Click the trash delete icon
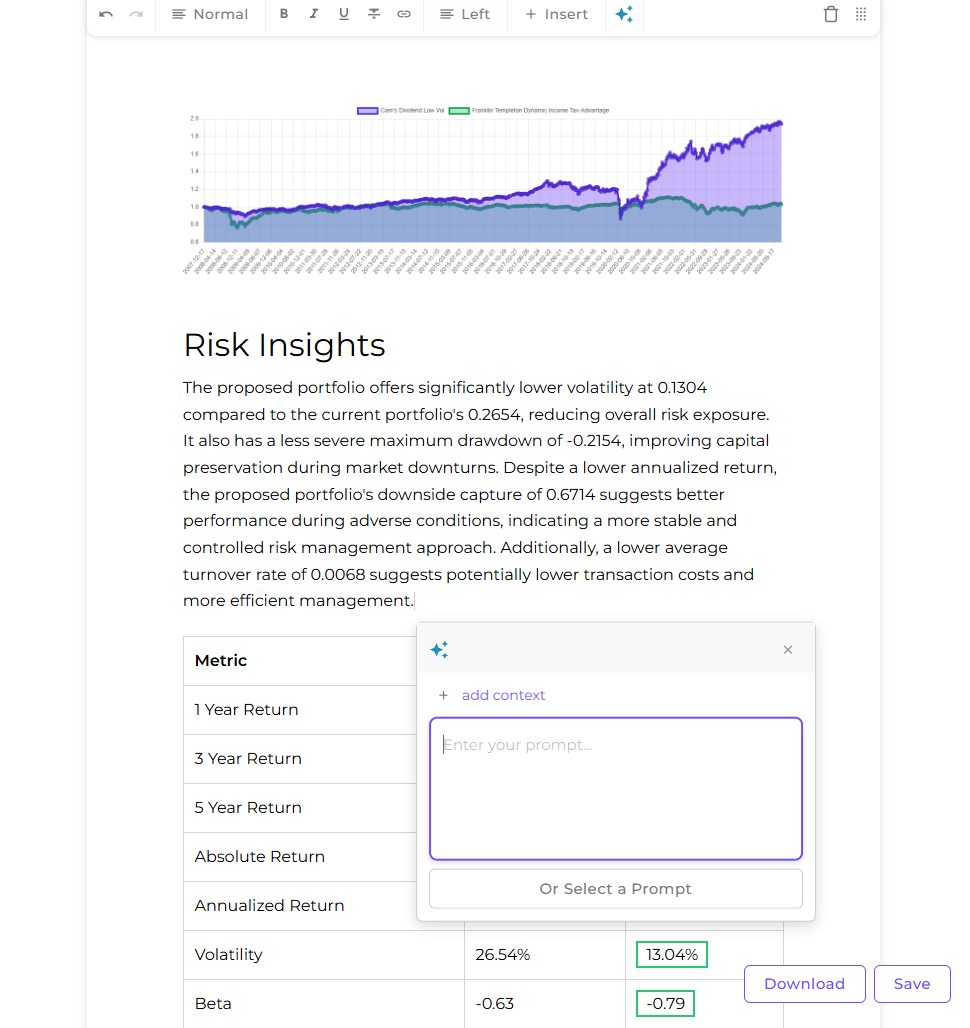Screen dimensions: 970x1028 coord(831,14)
